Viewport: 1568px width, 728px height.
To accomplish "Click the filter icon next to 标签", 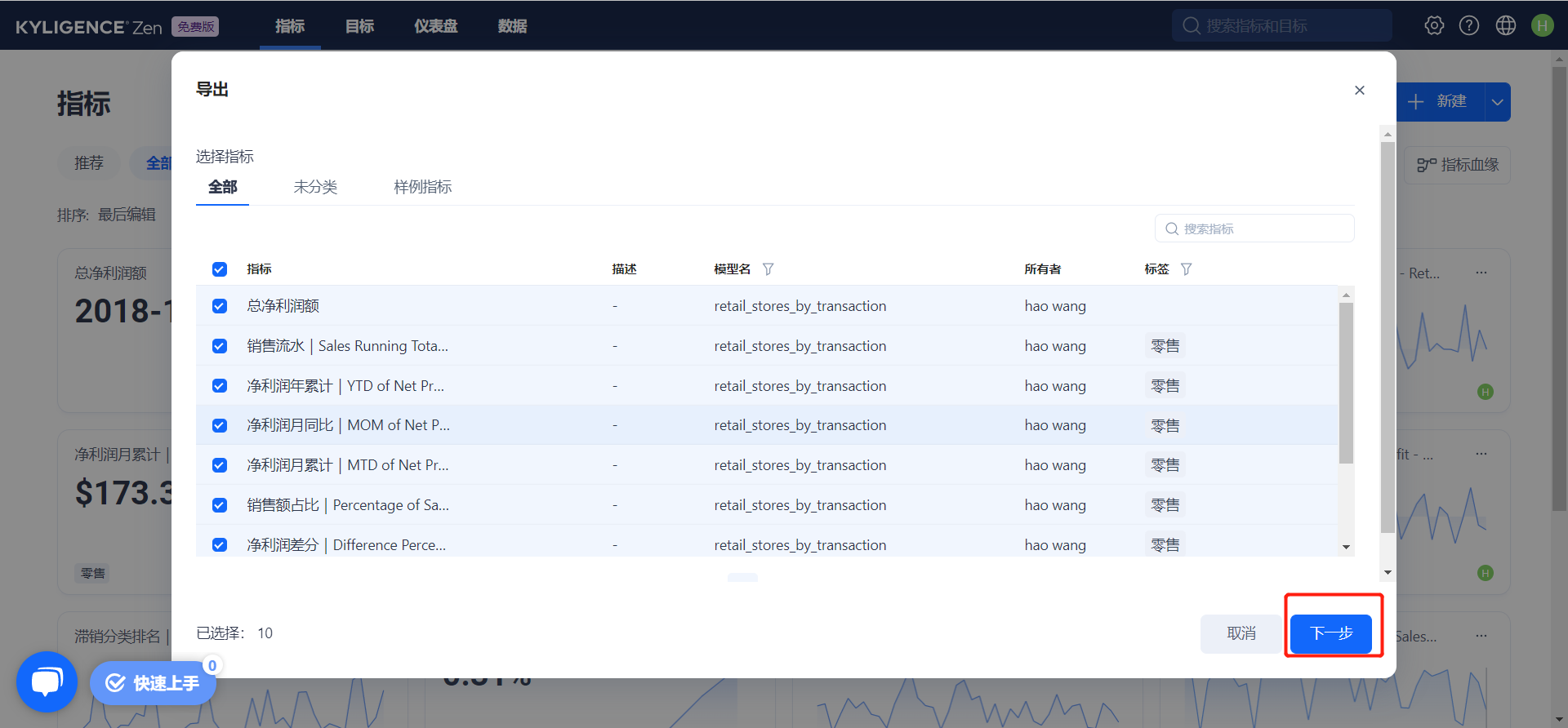I will coord(1187,269).
